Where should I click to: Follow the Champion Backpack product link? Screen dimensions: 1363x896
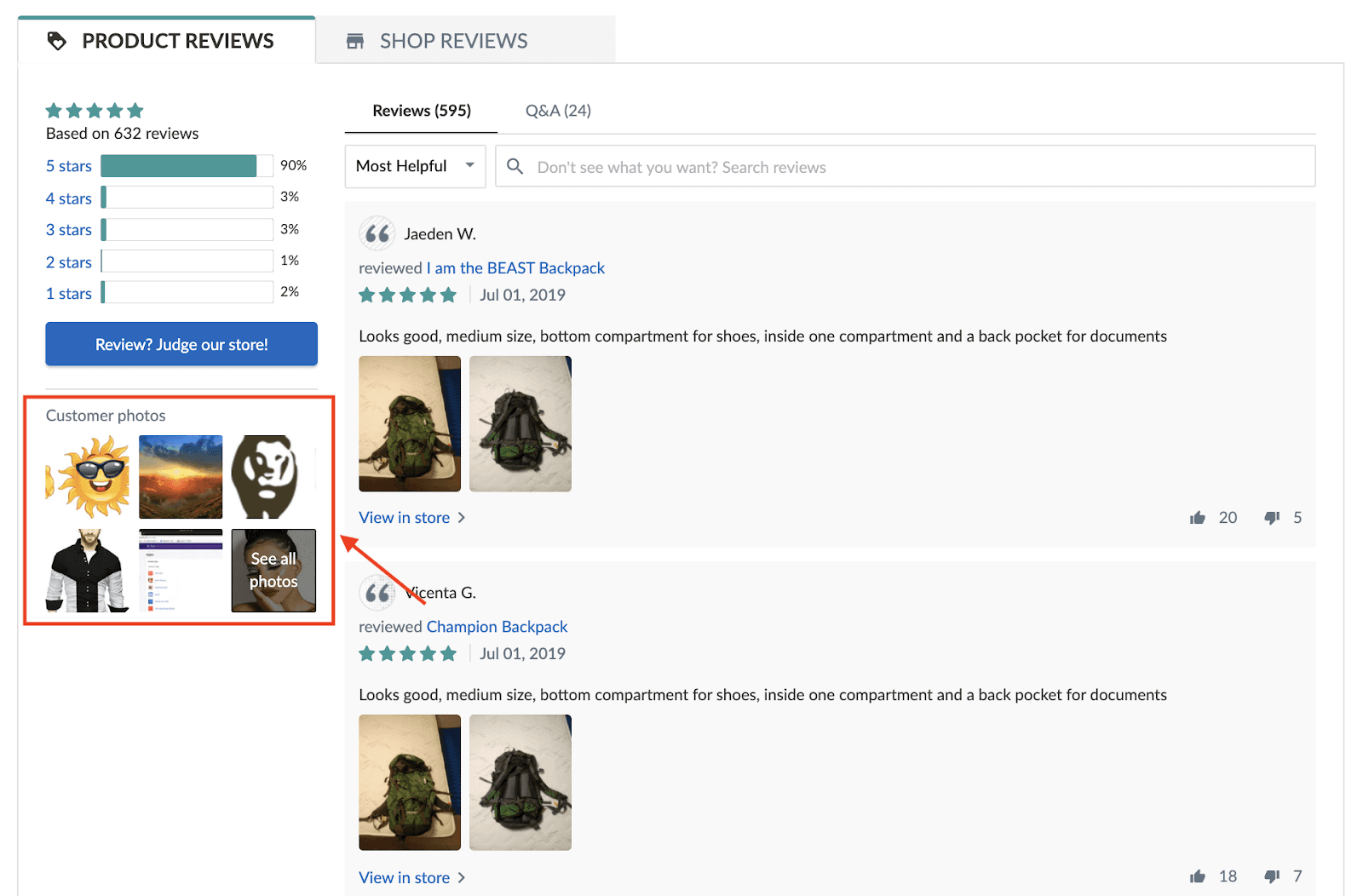pos(497,627)
